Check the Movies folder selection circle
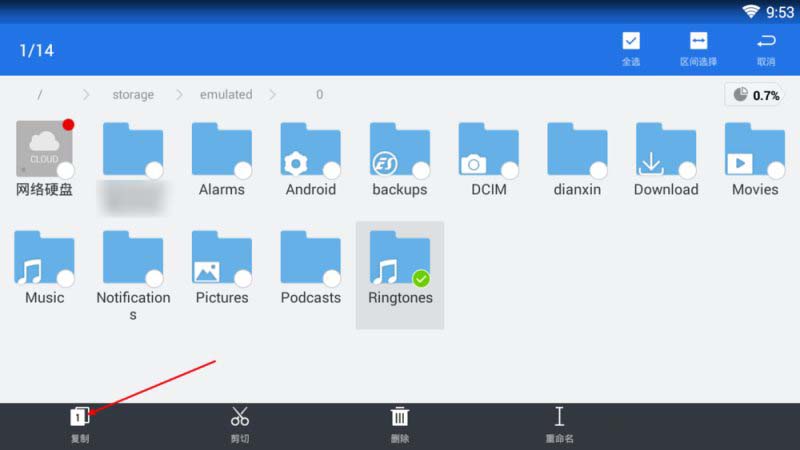800x450 pixels. click(776, 170)
